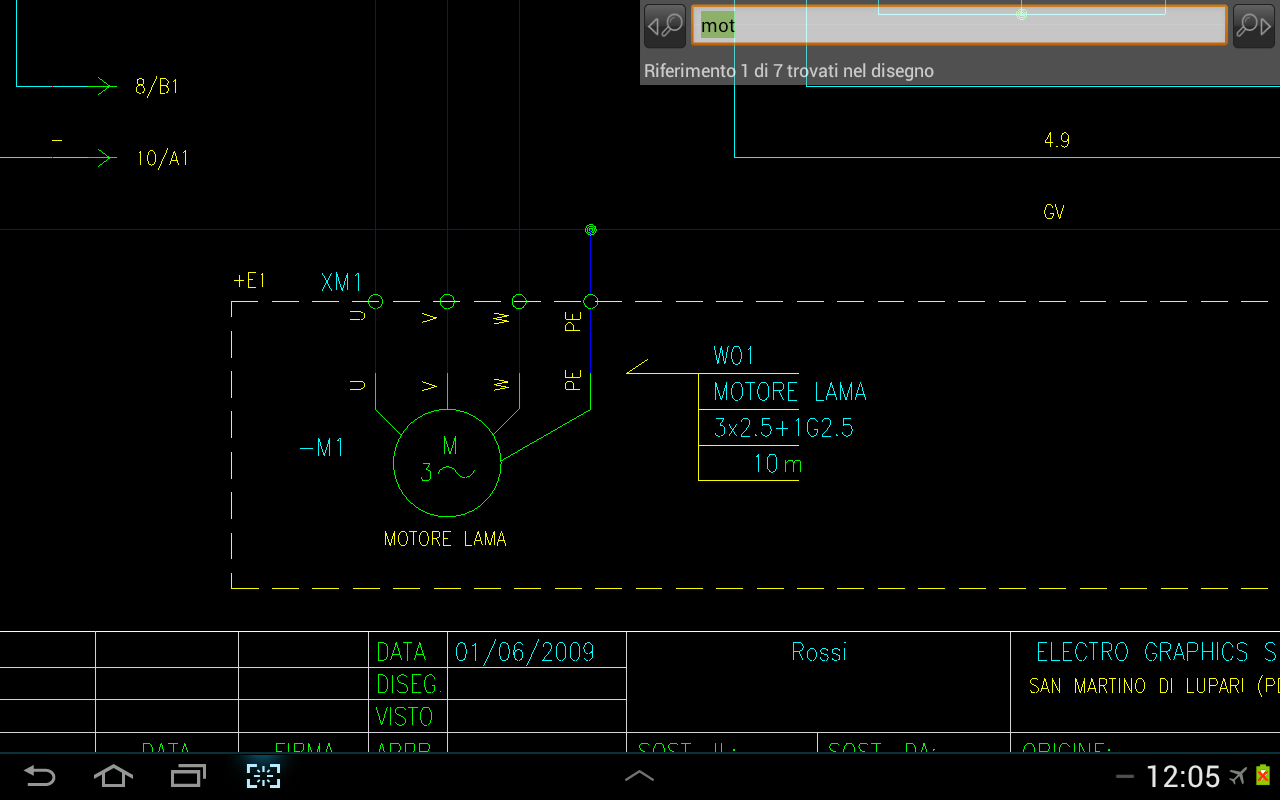Select the DISEG. field label
The image size is (1280, 800).
[409, 685]
